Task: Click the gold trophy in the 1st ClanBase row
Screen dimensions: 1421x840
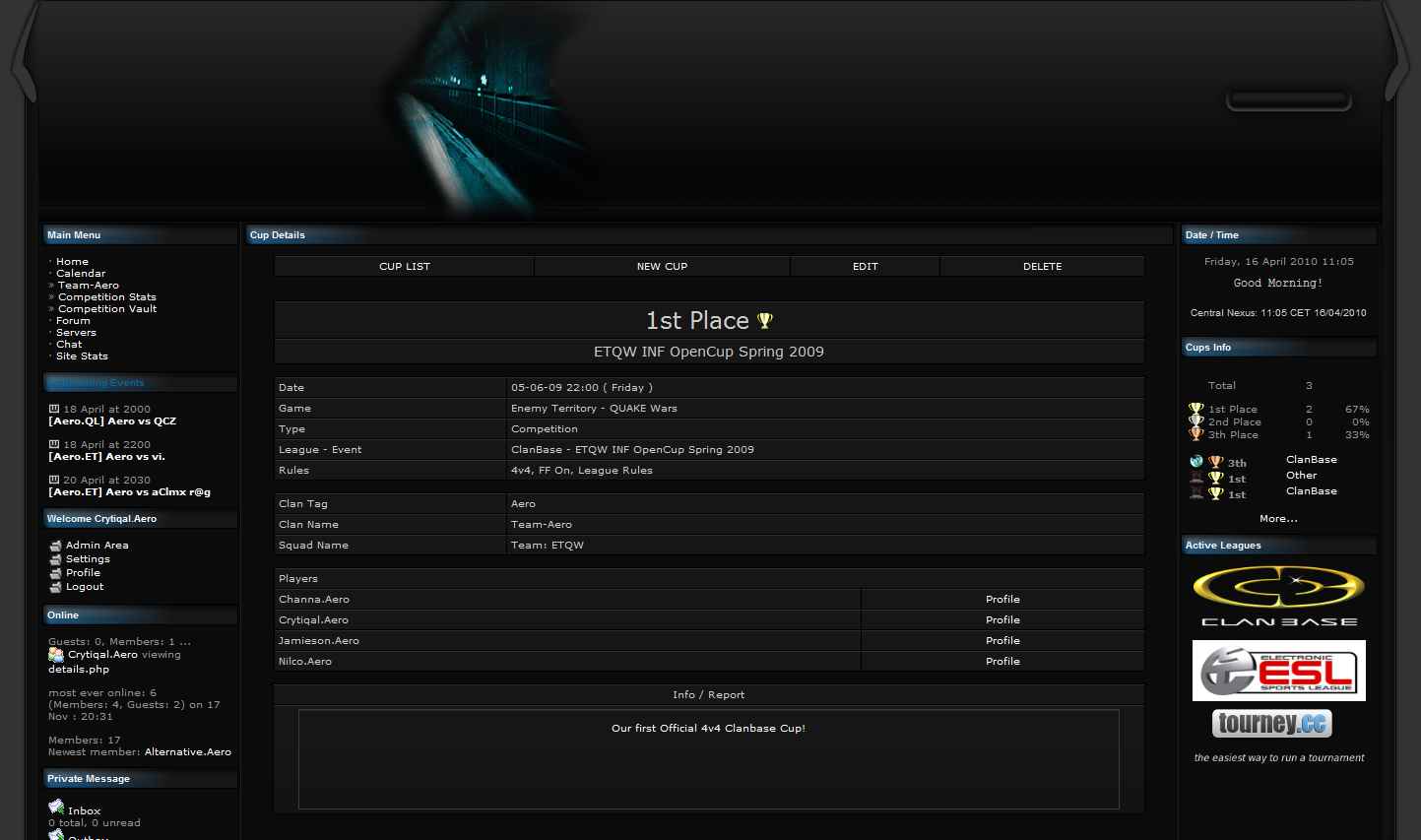Action: pyautogui.click(x=1216, y=494)
